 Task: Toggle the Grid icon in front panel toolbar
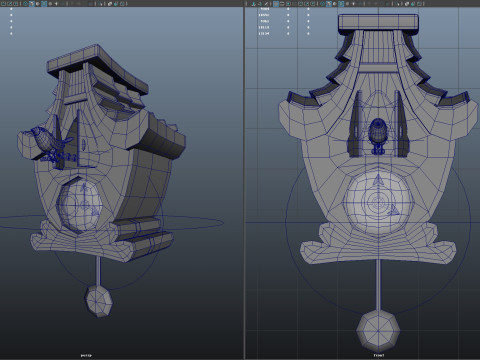point(276,4)
